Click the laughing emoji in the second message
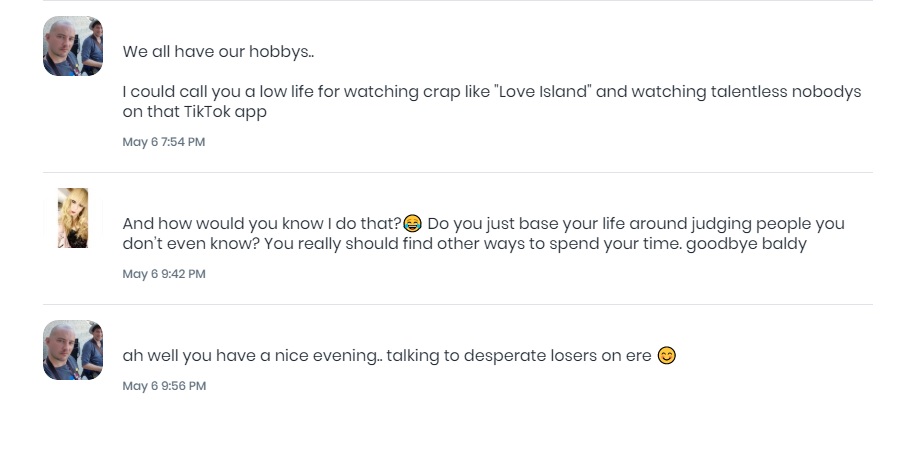Screen dimensions: 910x460 coord(413,223)
